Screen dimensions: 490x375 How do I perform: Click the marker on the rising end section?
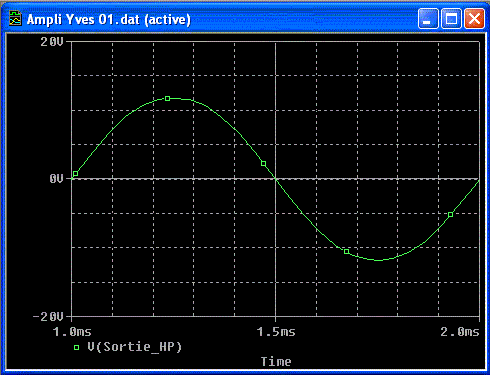click(451, 215)
